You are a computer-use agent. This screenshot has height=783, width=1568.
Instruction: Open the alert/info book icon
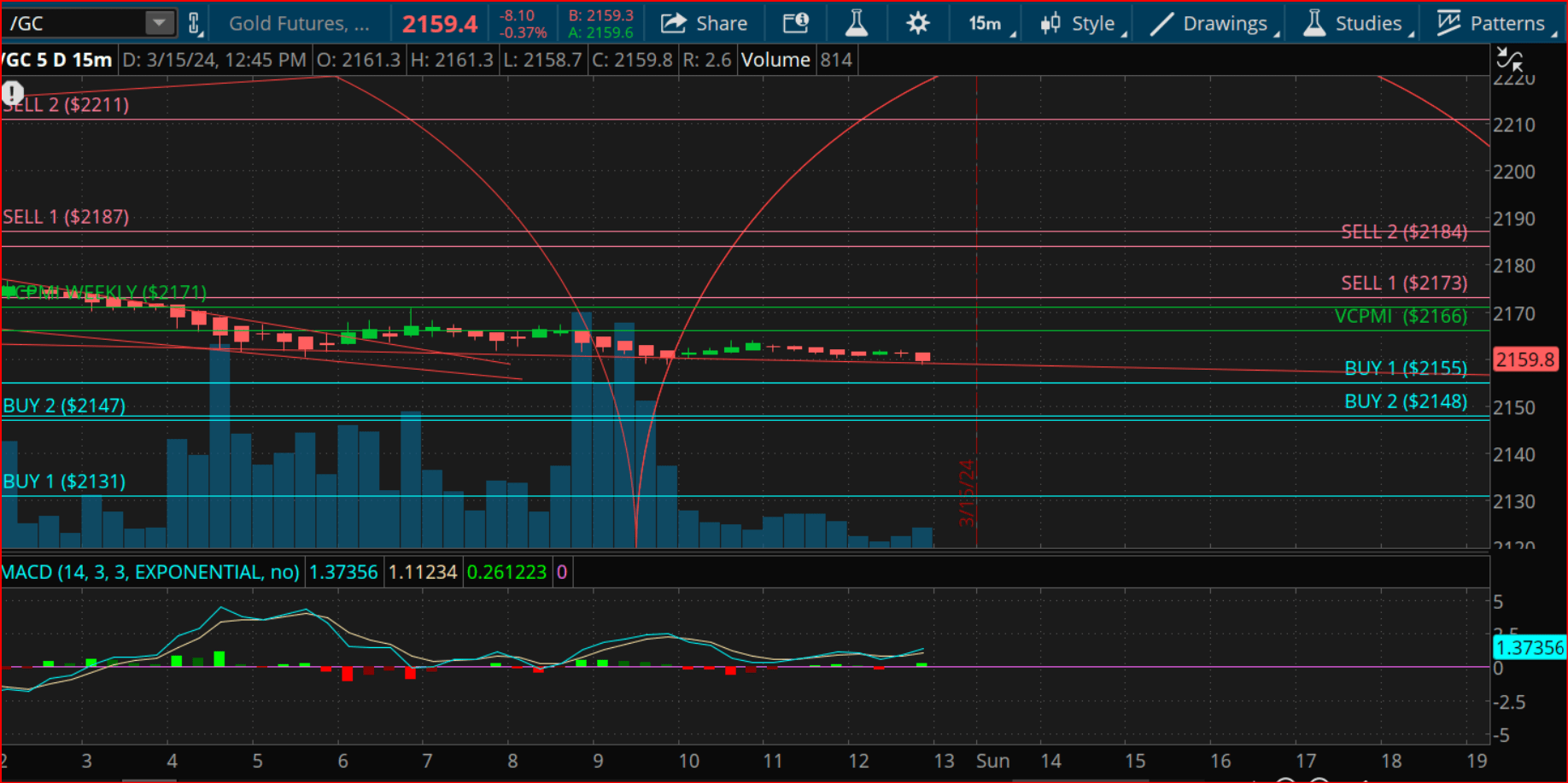tap(796, 23)
